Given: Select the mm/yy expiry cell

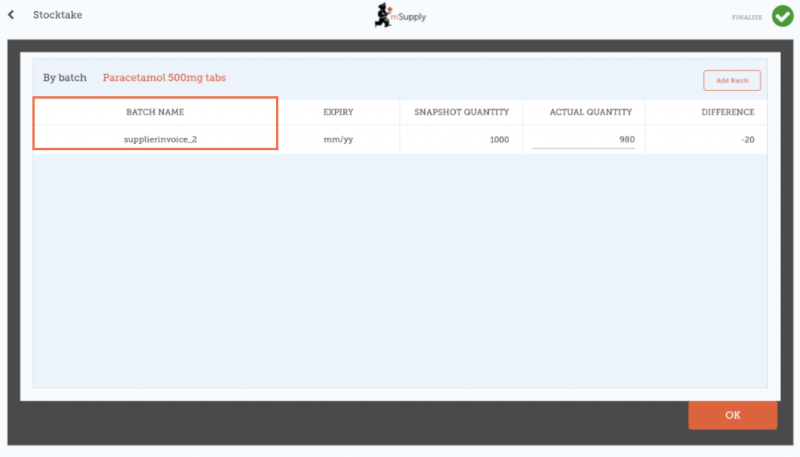Looking at the screenshot, I should point(338,139).
